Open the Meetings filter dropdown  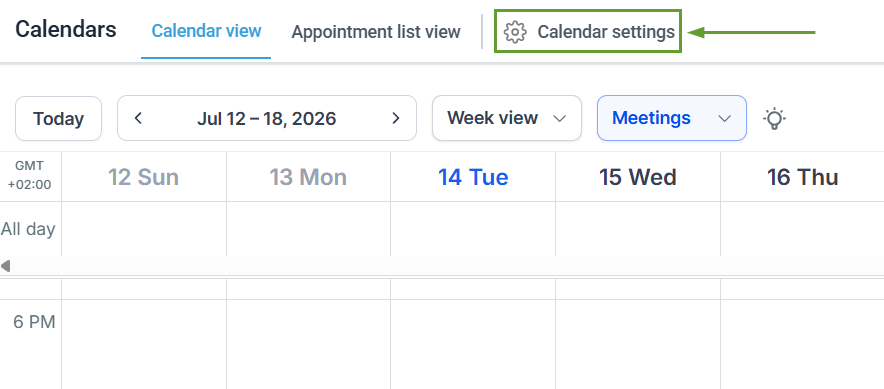pyautogui.click(x=672, y=118)
